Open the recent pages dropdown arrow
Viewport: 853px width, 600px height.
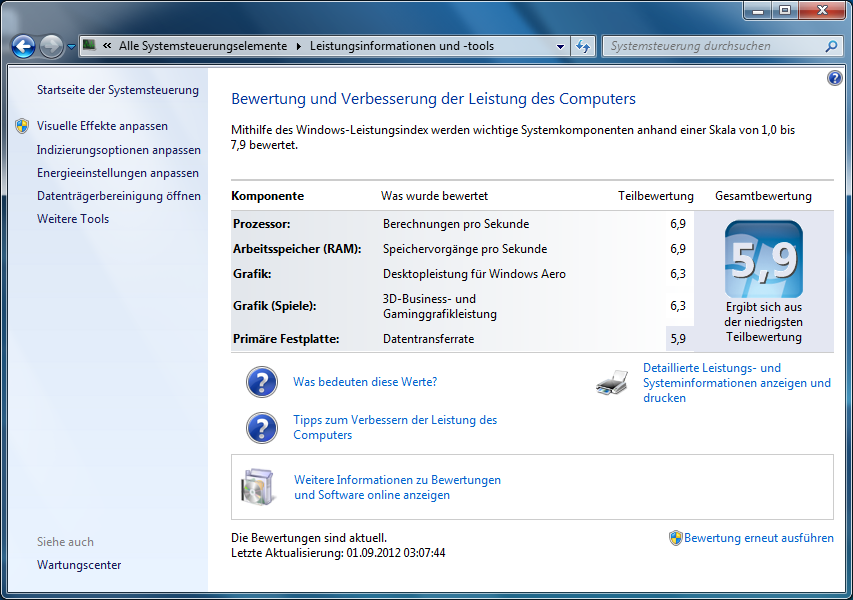[71, 47]
